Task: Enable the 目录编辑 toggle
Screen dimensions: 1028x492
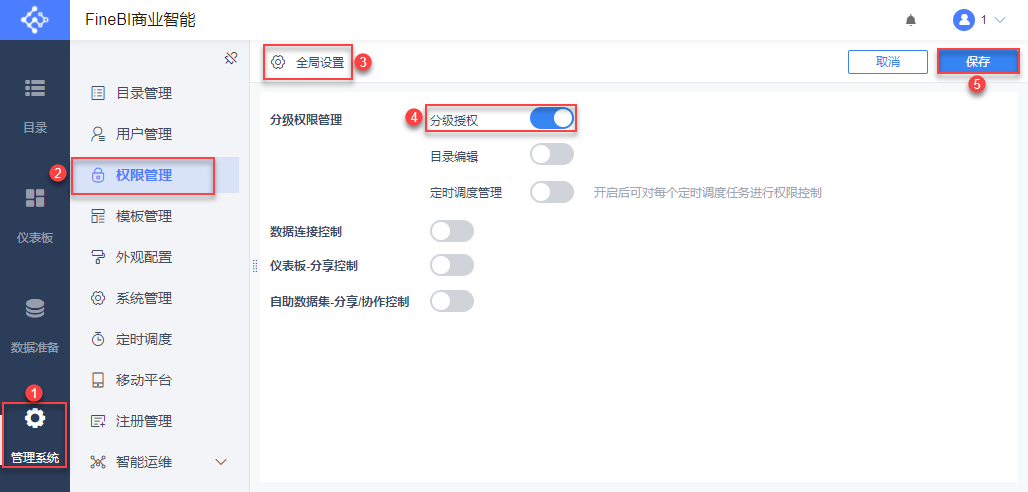Action: [551, 155]
